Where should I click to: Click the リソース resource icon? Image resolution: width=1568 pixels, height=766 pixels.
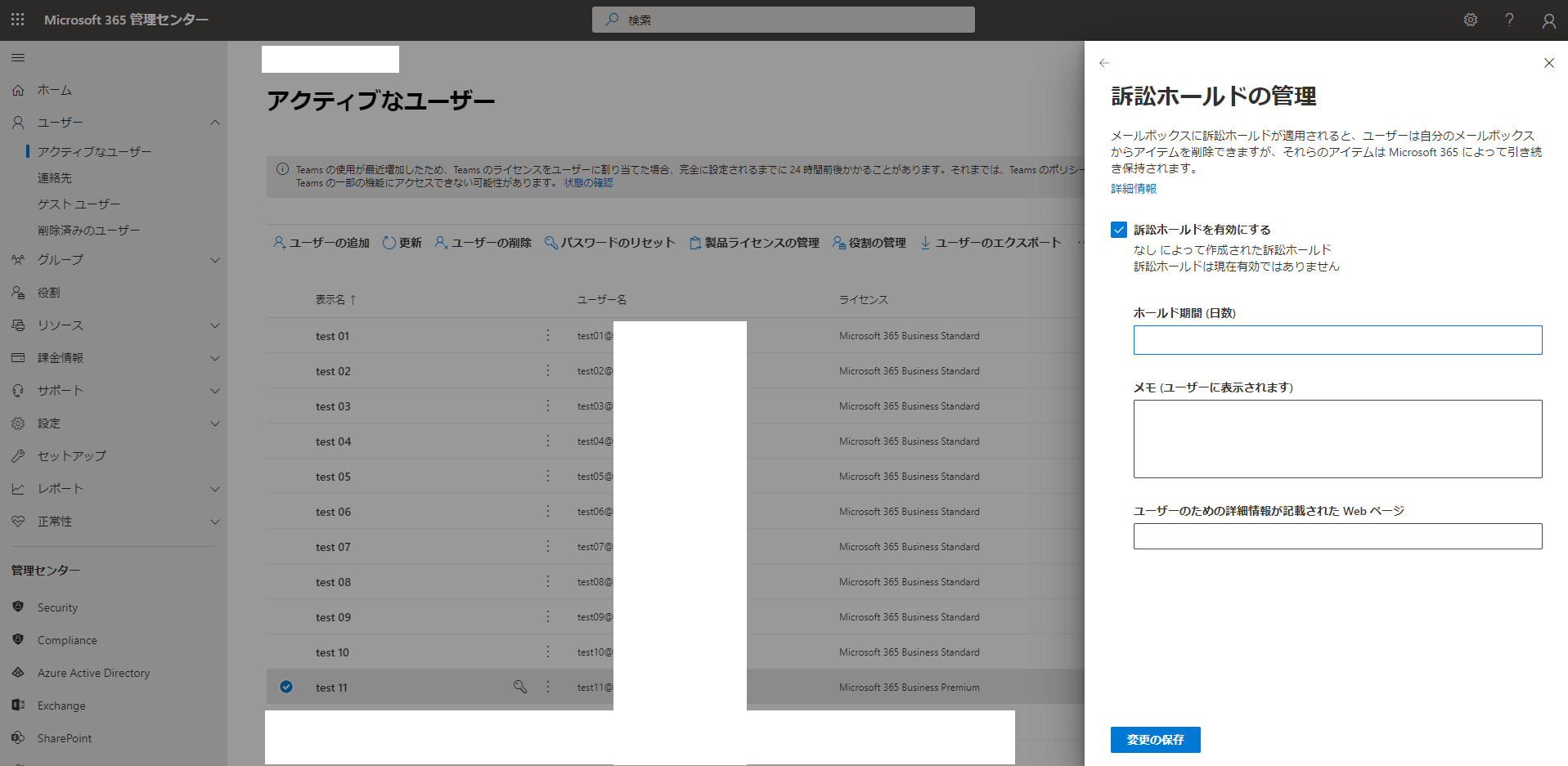[x=18, y=325]
